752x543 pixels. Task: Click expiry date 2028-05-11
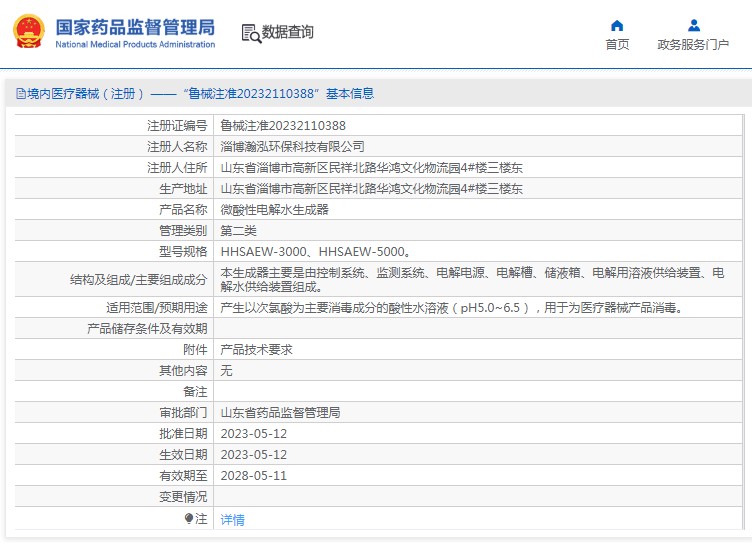[x=253, y=476]
